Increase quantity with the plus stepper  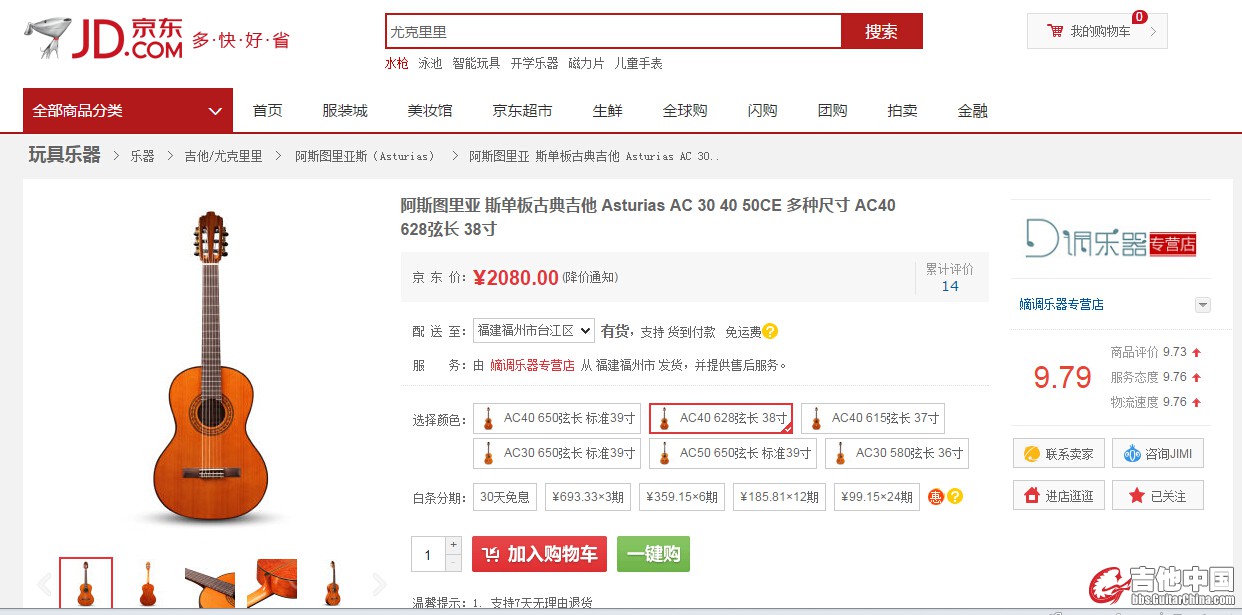click(x=453, y=545)
